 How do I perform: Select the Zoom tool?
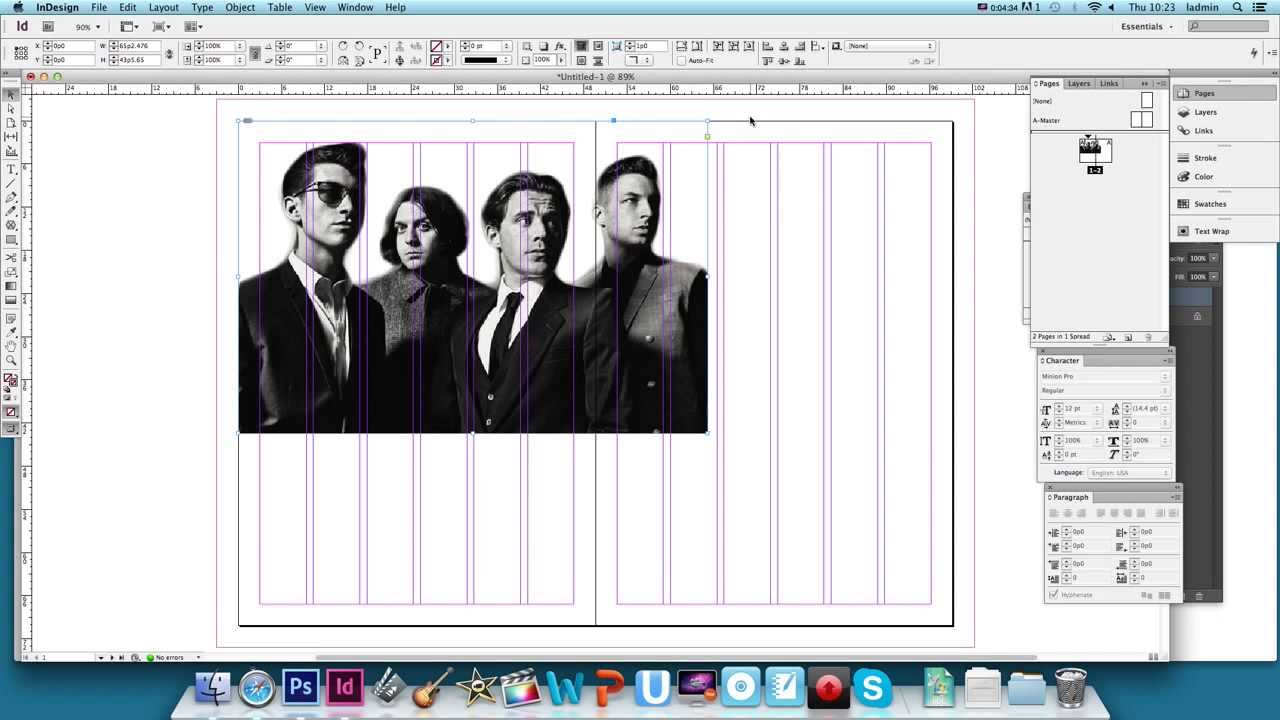pyautogui.click(x=11, y=359)
